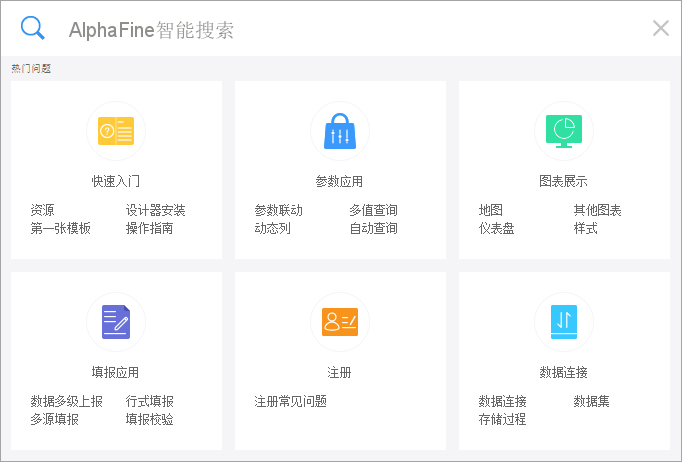The height and width of the screenshot is (462, 682).
Task: Open the 参数应用 blue bag icon
Action: click(340, 130)
